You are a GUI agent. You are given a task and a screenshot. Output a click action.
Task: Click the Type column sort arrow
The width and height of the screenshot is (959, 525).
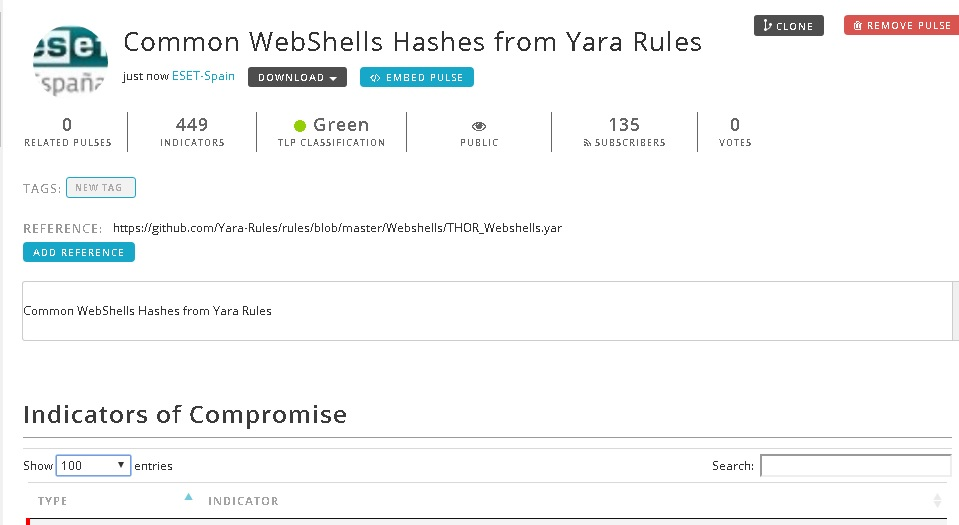[189, 496]
